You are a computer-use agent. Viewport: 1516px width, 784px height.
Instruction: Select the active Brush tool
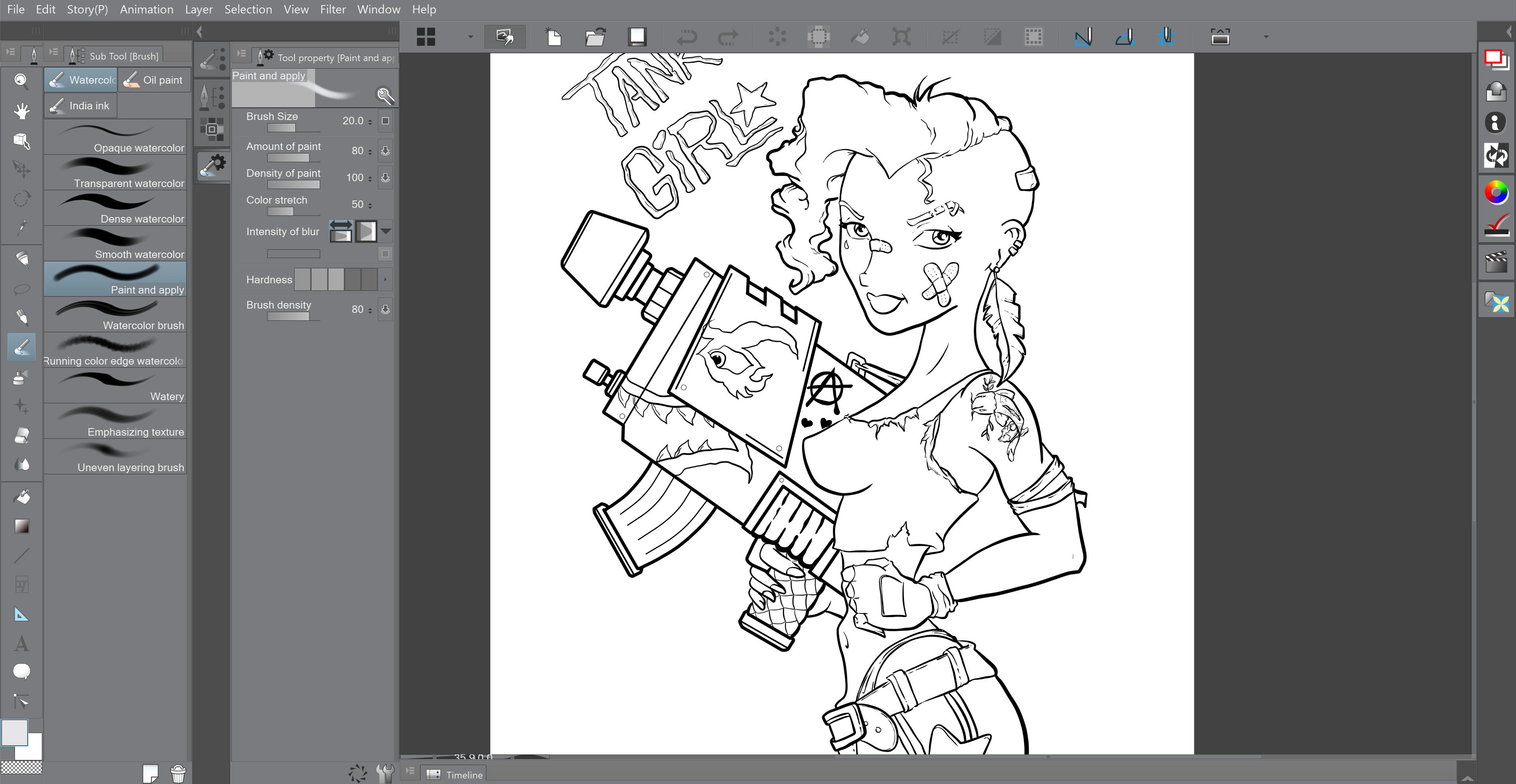click(21, 346)
